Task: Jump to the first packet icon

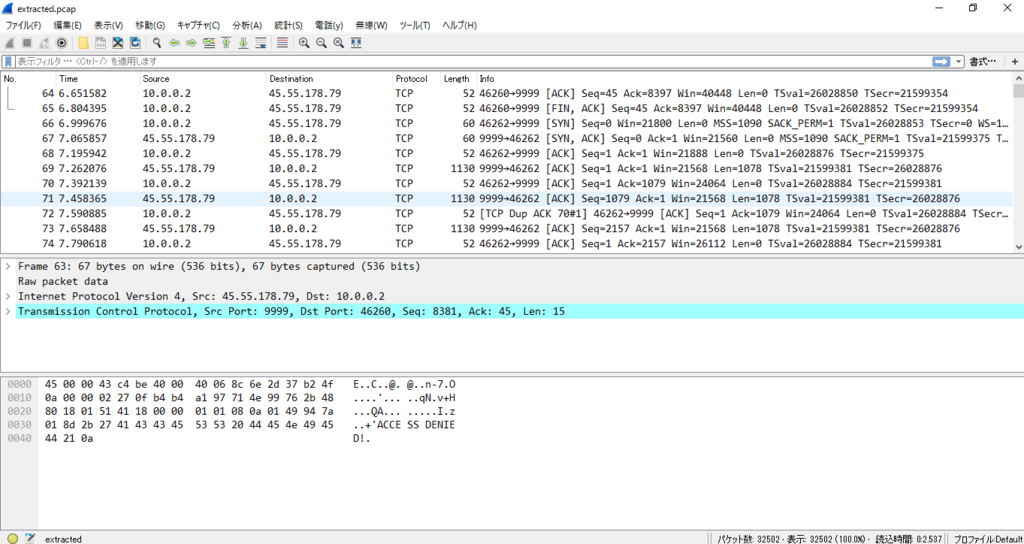Action: pos(226,43)
